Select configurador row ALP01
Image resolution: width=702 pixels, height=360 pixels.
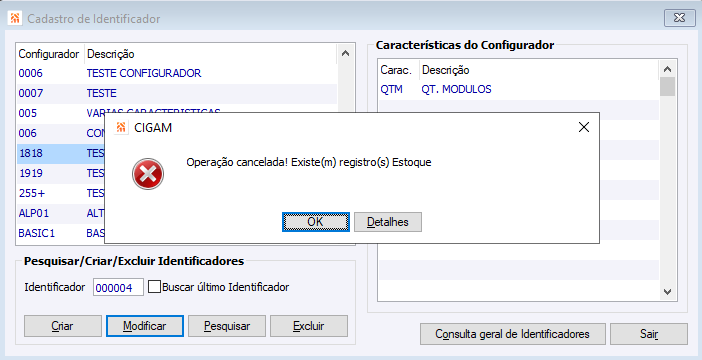pyautogui.click(x=60, y=214)
